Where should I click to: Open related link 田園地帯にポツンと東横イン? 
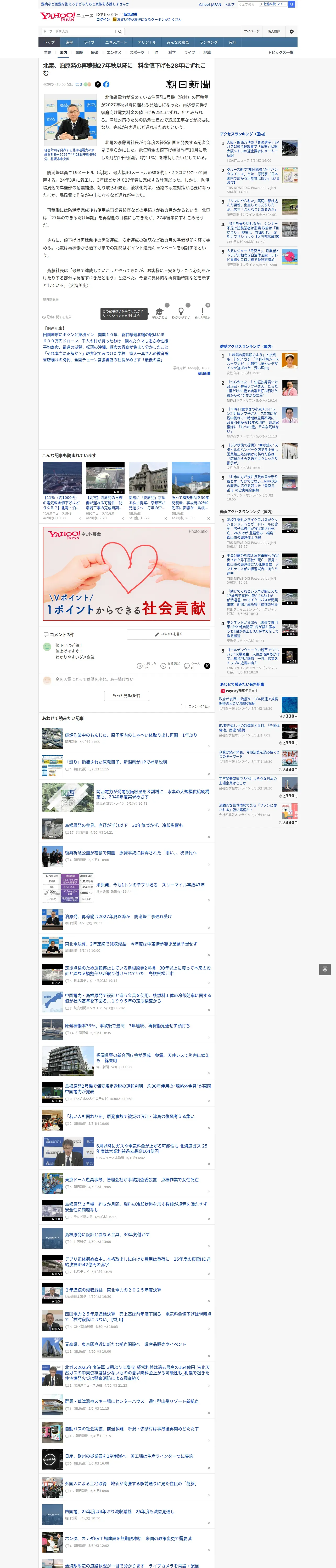coord(104,334)
